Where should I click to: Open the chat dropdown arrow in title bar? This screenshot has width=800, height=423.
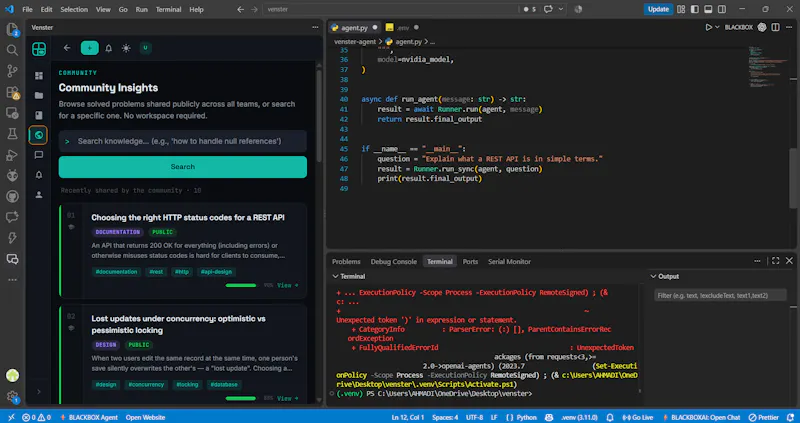click(x=561, y=9)
